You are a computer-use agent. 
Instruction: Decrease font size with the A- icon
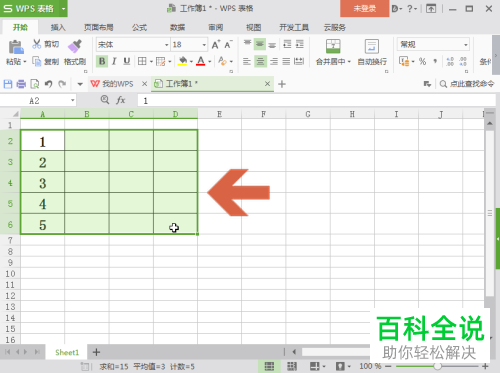[228, 44]
